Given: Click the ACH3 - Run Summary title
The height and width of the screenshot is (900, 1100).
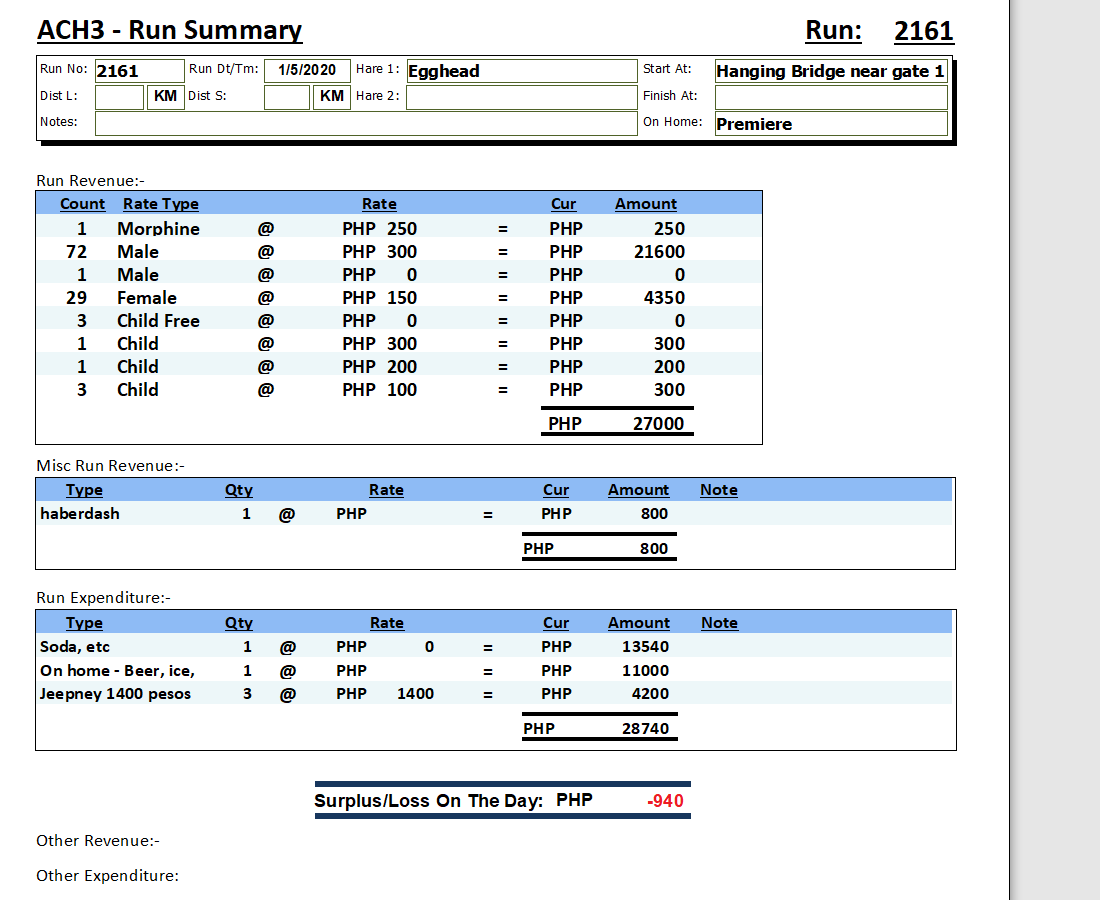Looking at the screenshot, I should [169, 31].
